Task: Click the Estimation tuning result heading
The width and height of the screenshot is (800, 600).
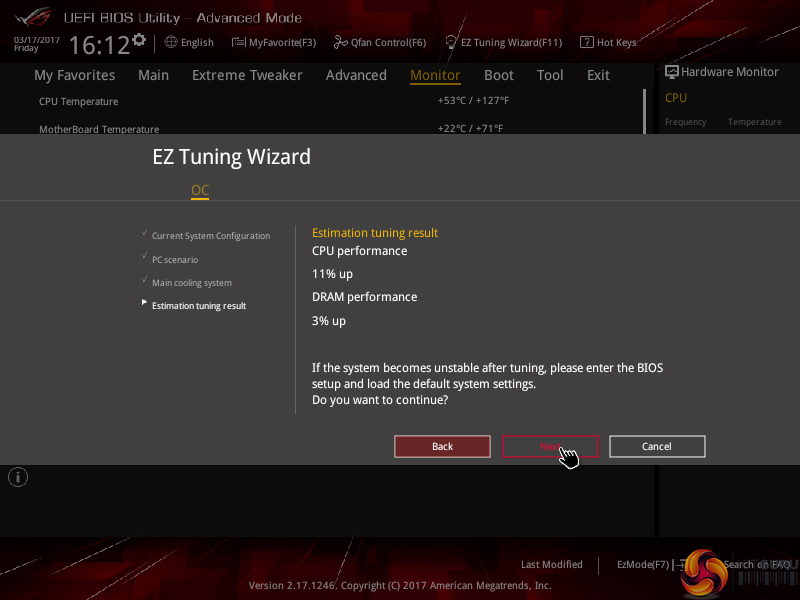Action: tap(374, 233)
